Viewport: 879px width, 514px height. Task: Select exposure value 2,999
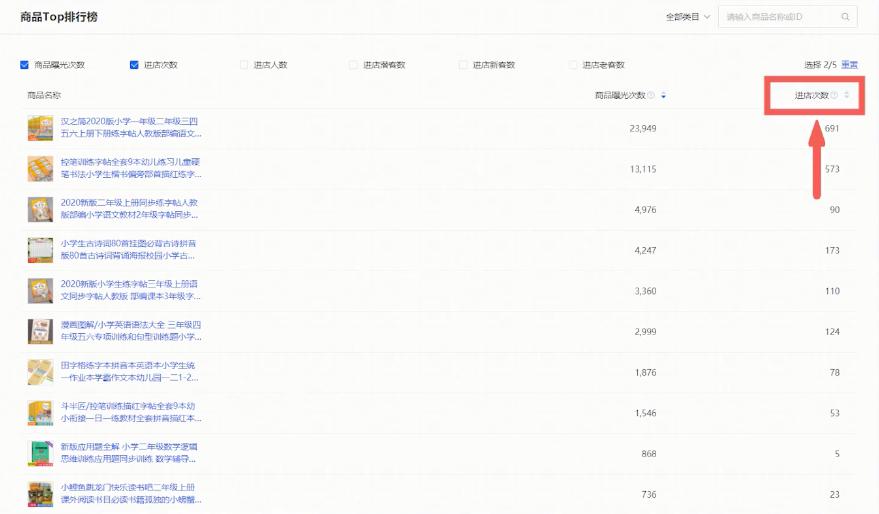(645, 331)
